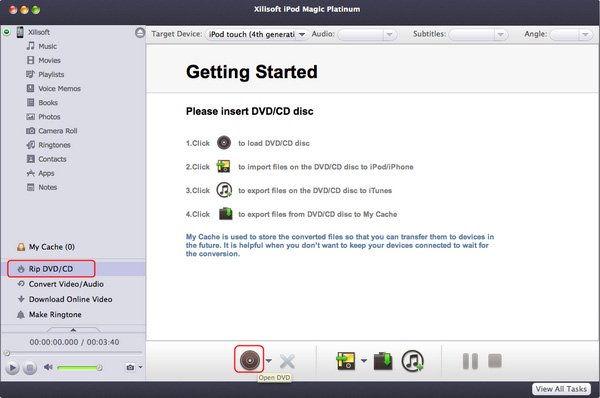Click 'to load DVD/CD disc' text

pos(274,143)
